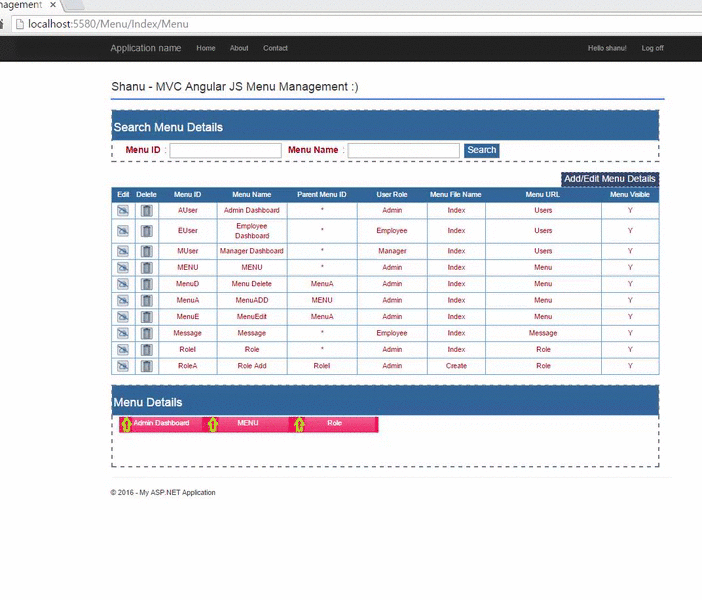Screen dimensions: 702x600
Task: Click arrow icon on Role menu item
Action: pos(300,424)
